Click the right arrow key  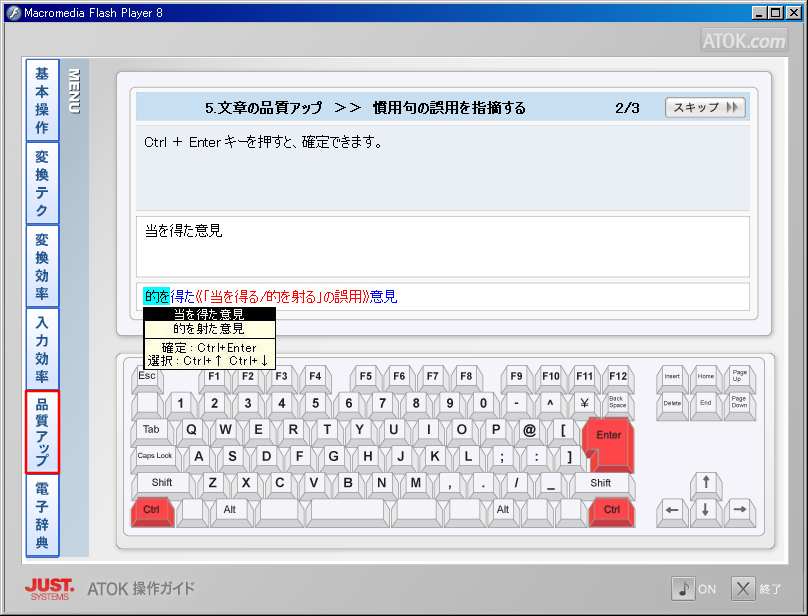click(x=740, y=512)
